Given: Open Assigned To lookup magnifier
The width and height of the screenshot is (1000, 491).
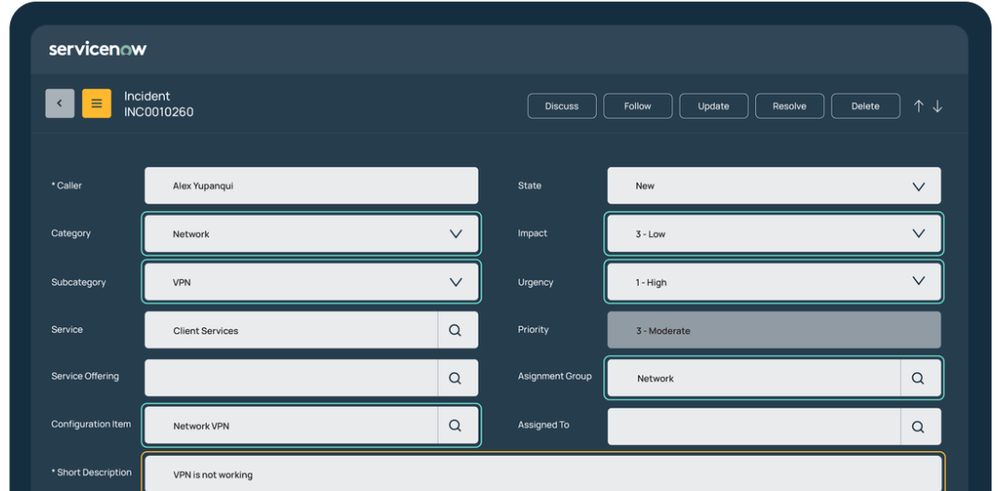Looking at the screenshot, I should (918, 427).
